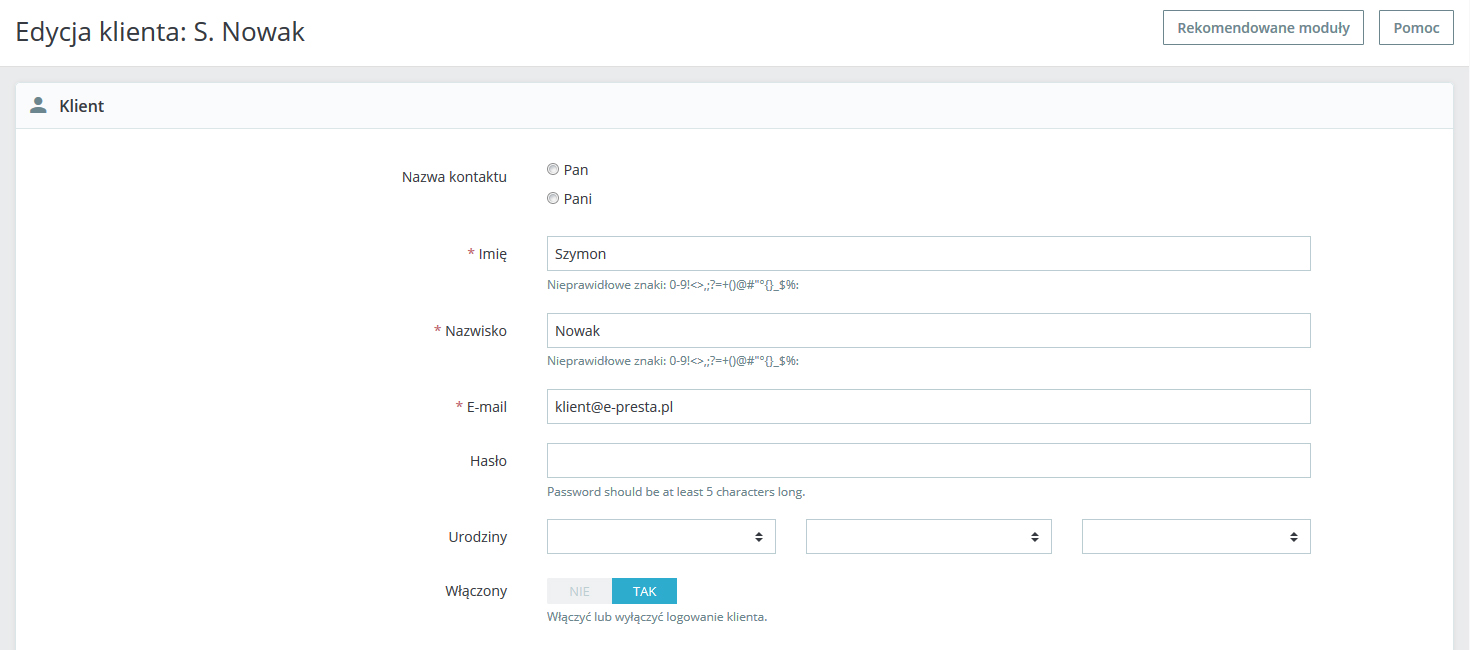
Task: Click the Pani label text
Action: pyautogui.click(x=578, y=199)
